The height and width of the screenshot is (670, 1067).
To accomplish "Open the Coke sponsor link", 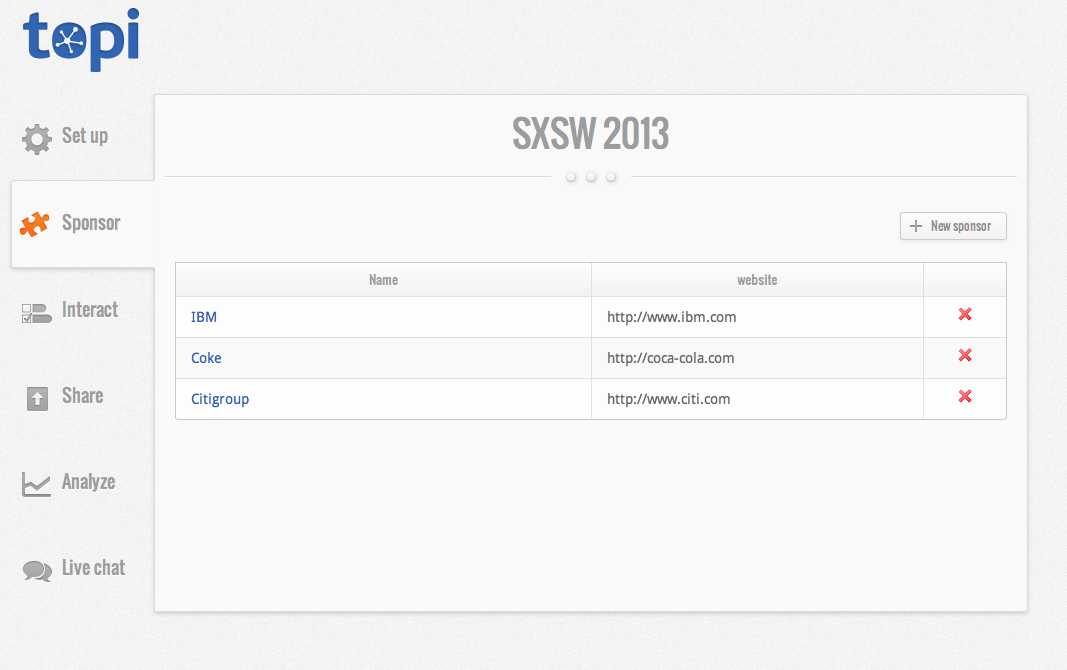I will click(x=206, y=358).
